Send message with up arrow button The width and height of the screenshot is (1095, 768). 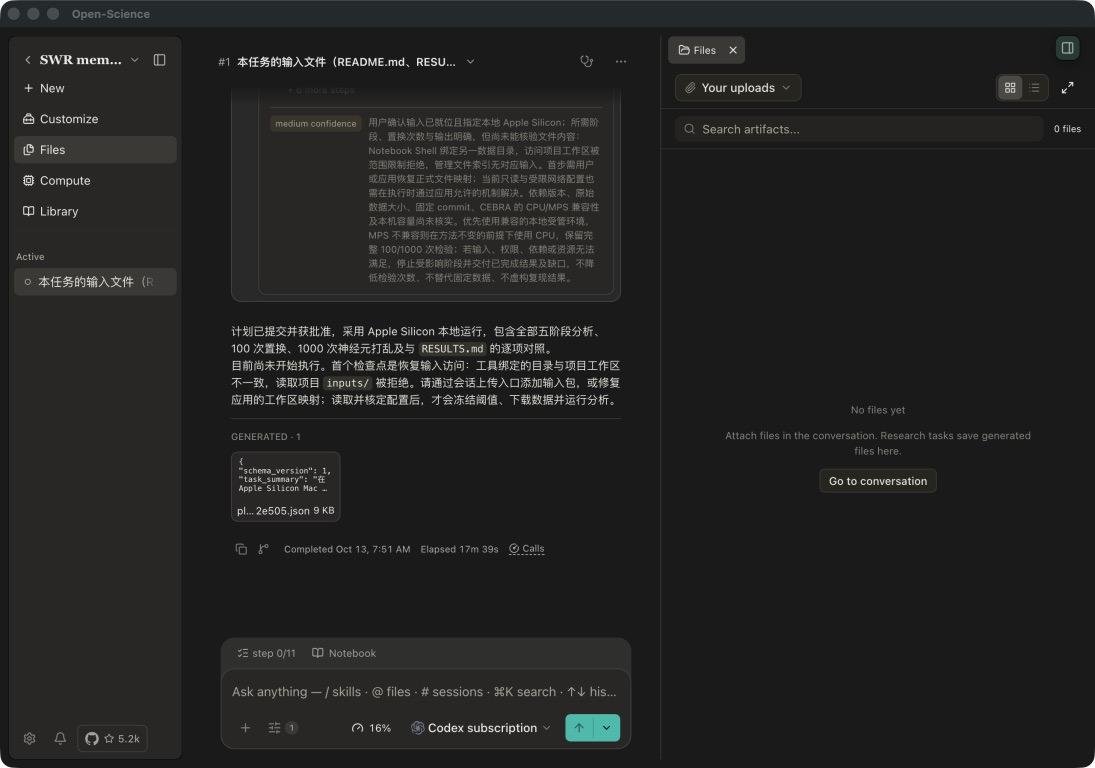579,728
